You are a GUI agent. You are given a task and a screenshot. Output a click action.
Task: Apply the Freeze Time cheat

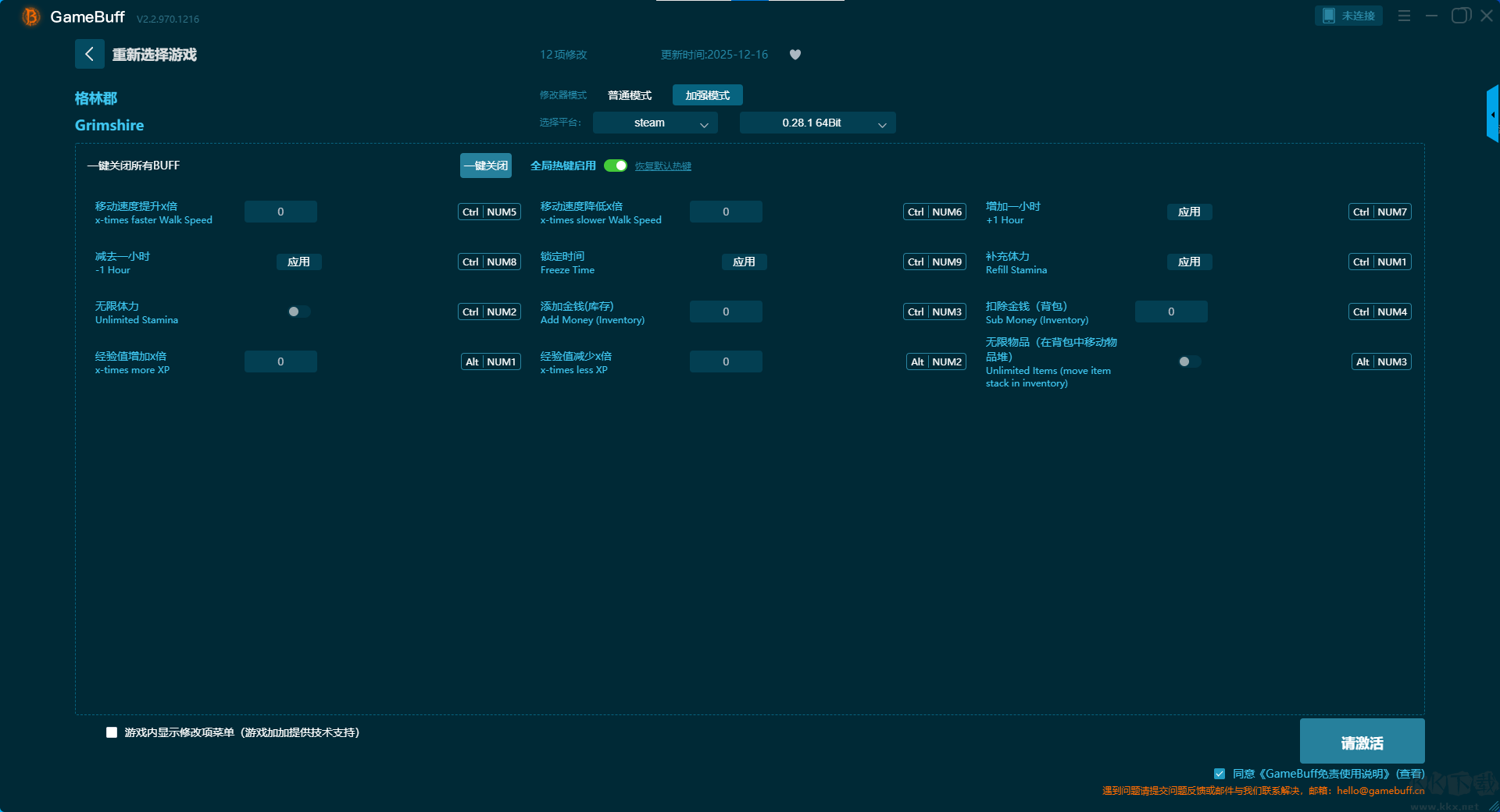coord(744,262)
